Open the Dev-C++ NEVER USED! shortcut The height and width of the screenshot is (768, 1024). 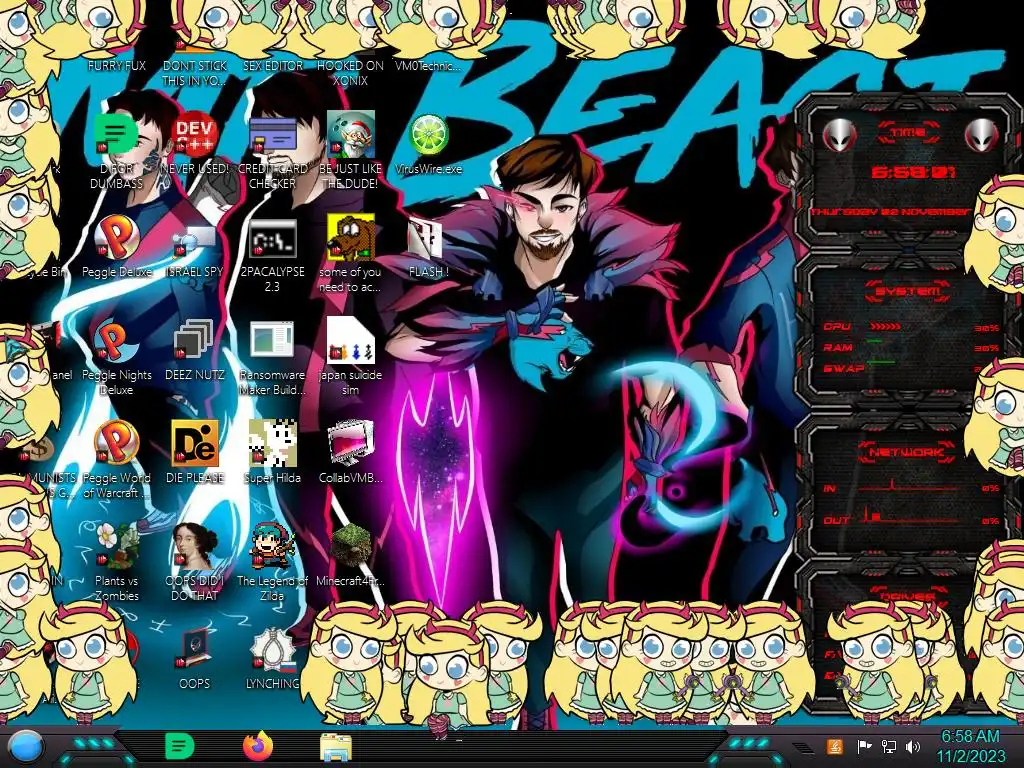tap(194, 135)
